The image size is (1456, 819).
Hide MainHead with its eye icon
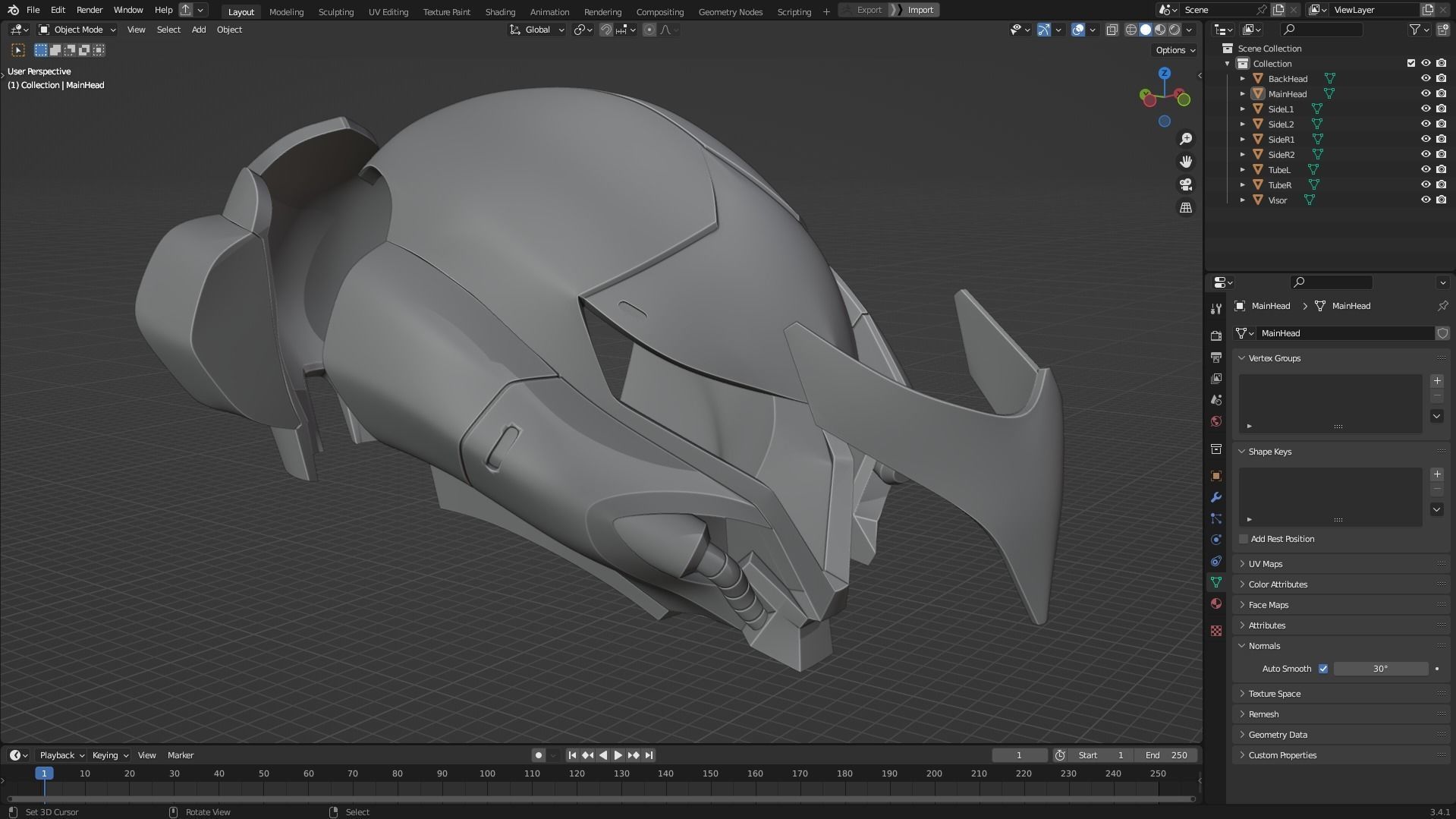point(1426,93)
